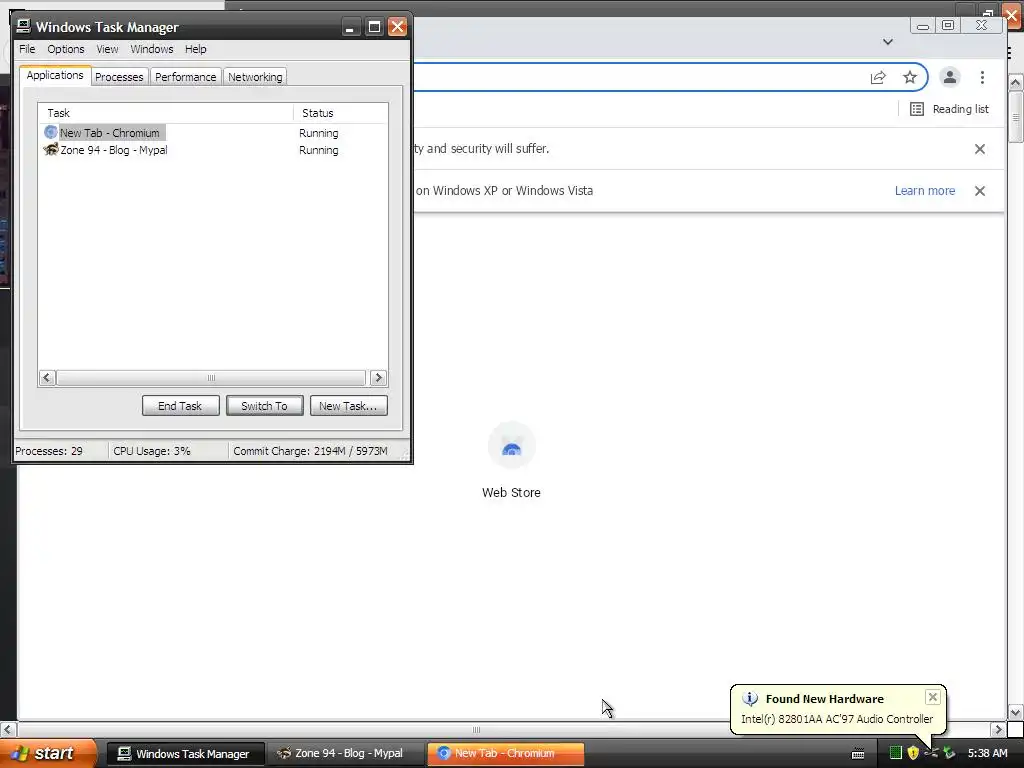1024x768 pixels.
Task: Open the Web Store shortcut
Action: pyautogui.click(x=511, y=460)
